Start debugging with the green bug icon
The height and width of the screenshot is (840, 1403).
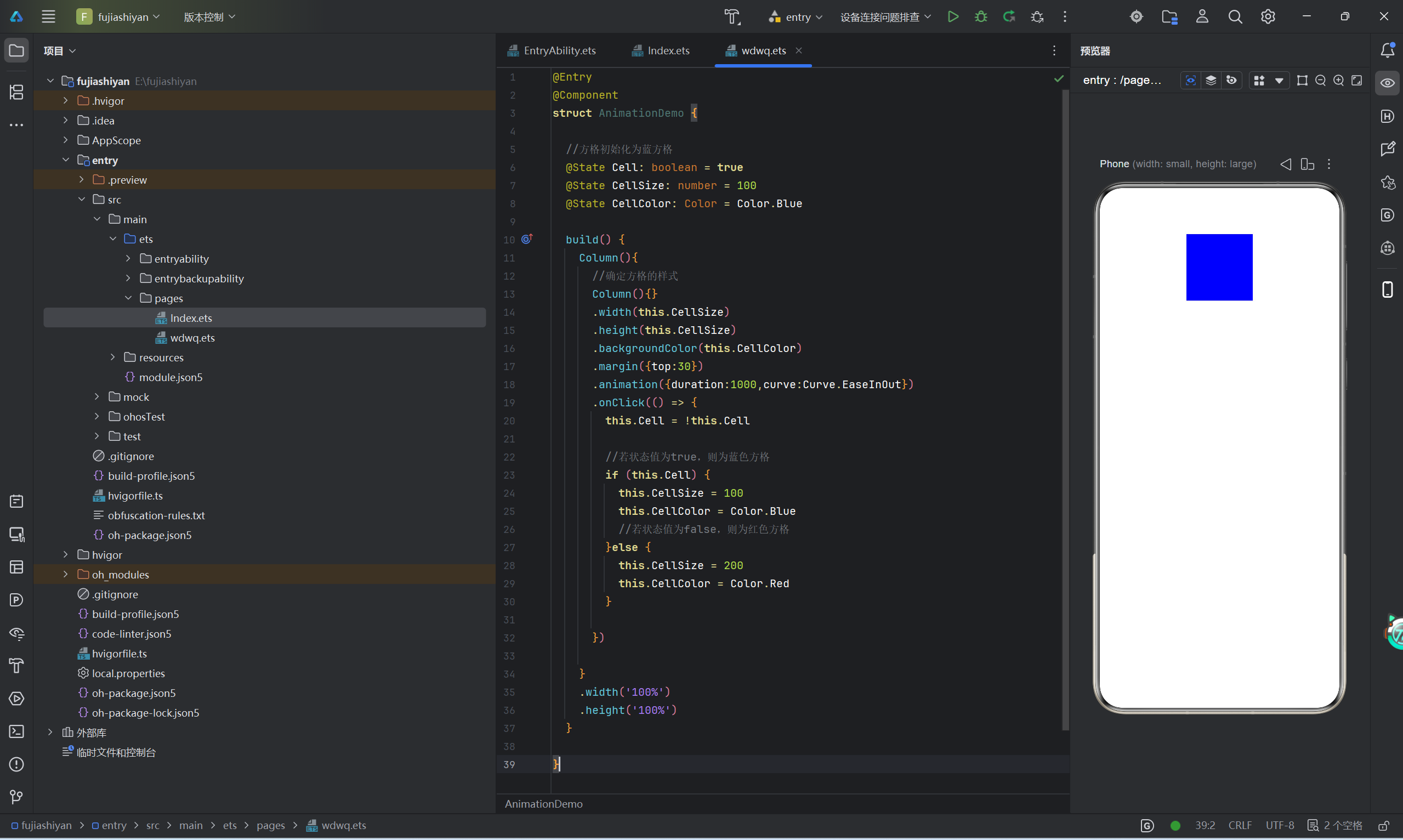pyautogui.click(x=981, y=16)
